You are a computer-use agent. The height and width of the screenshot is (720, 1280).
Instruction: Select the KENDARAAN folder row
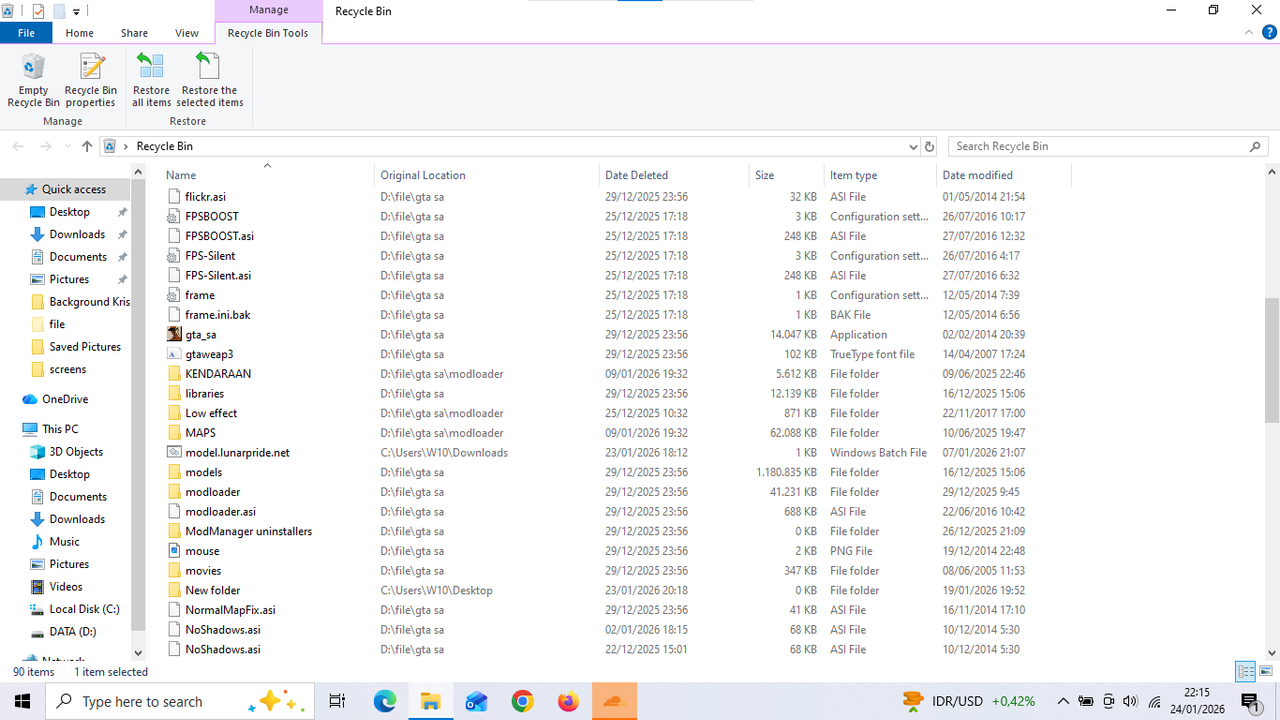pyautogui.click(x=616, y=373)
